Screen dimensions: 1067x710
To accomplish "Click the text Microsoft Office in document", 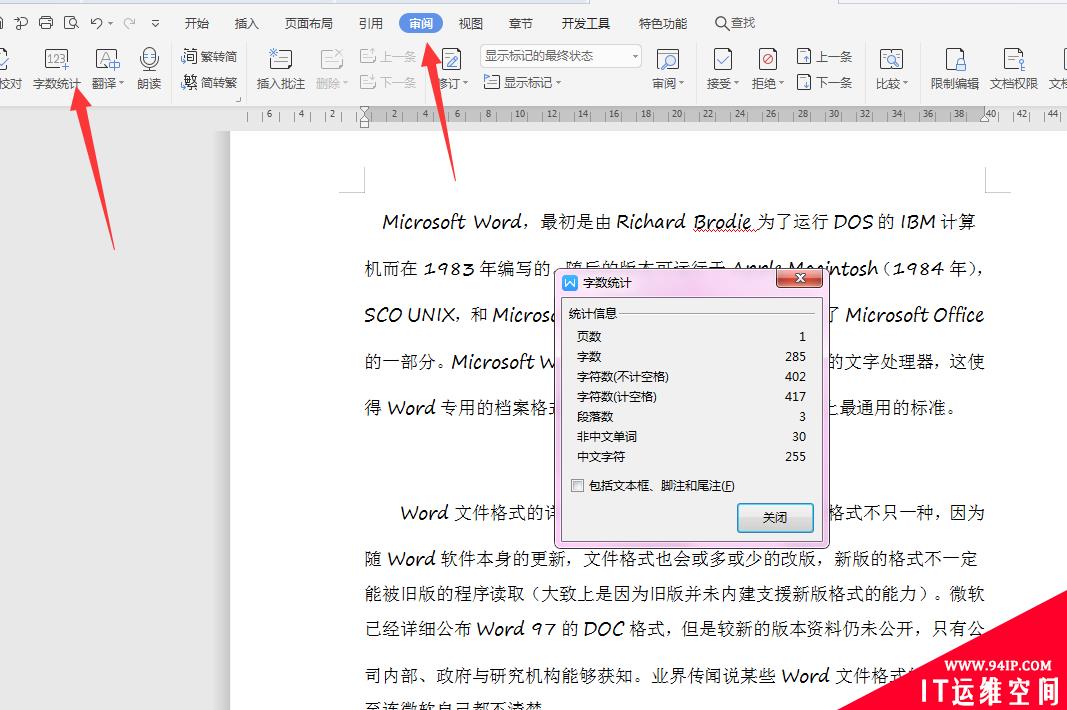I will point(915,315).
